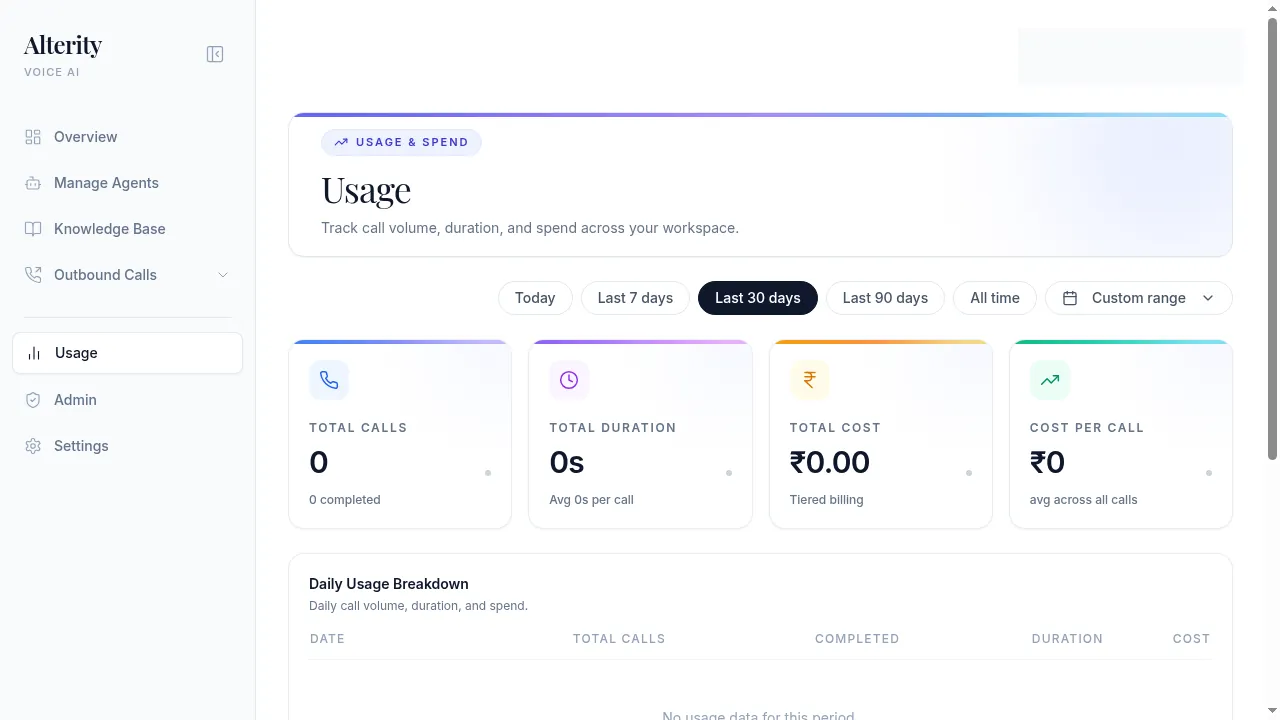The height and width of the screenshot is (720, 1280).
Task: Click the 'avg across all calls' text
Action: (1084, 500)
